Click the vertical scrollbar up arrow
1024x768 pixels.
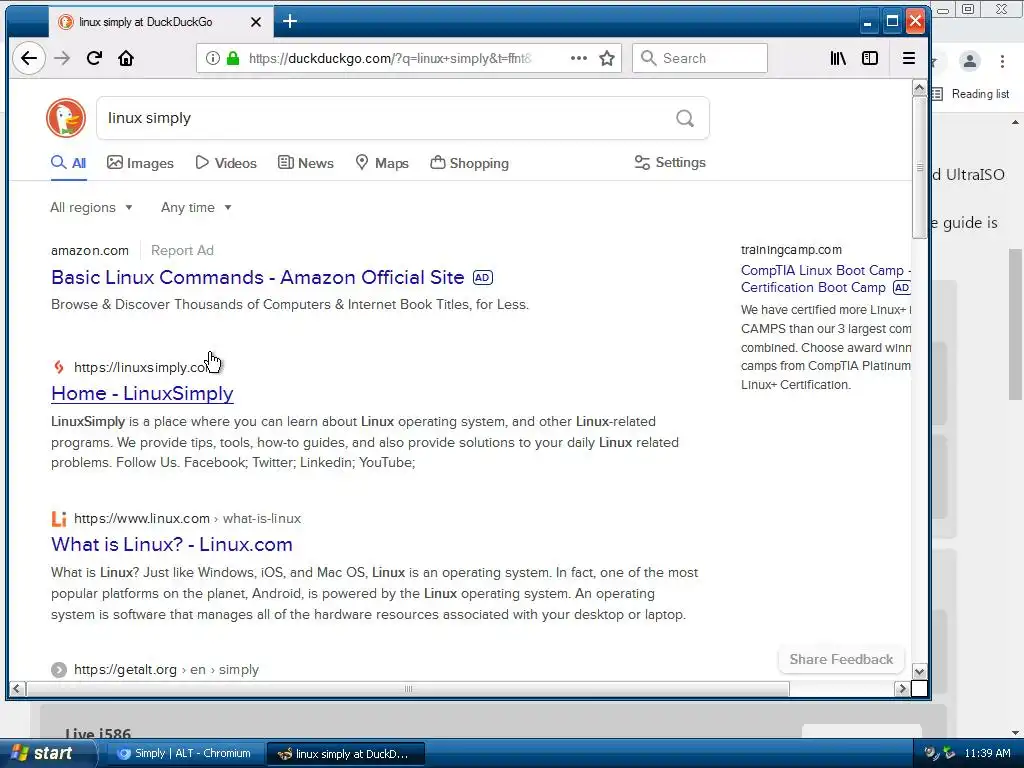coord(920,88)
